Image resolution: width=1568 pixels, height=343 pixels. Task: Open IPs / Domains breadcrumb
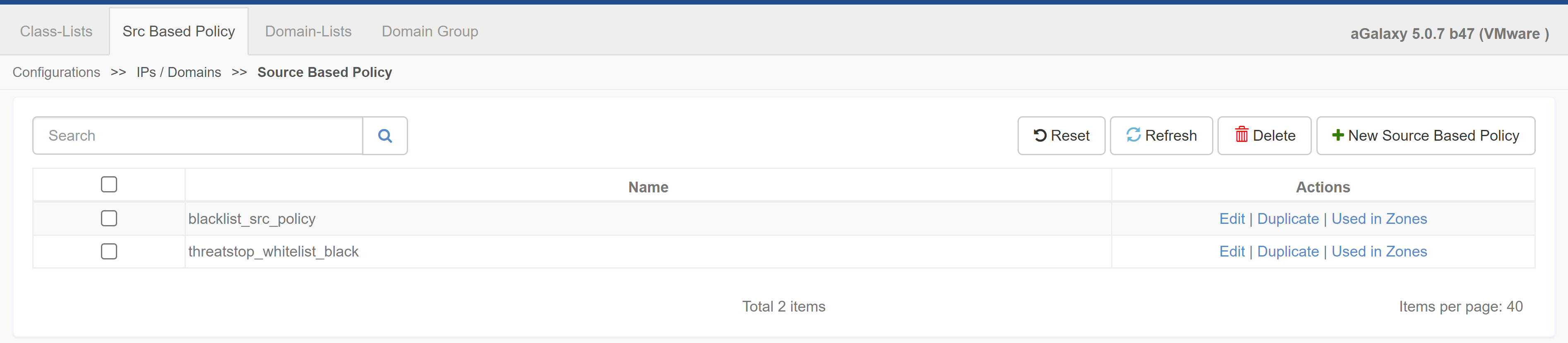click(x=178, y=72)
